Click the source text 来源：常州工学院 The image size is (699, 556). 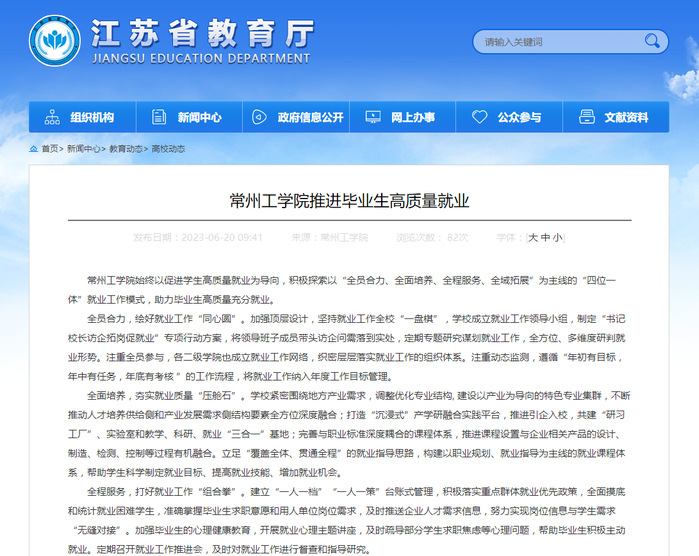[329, 238]
